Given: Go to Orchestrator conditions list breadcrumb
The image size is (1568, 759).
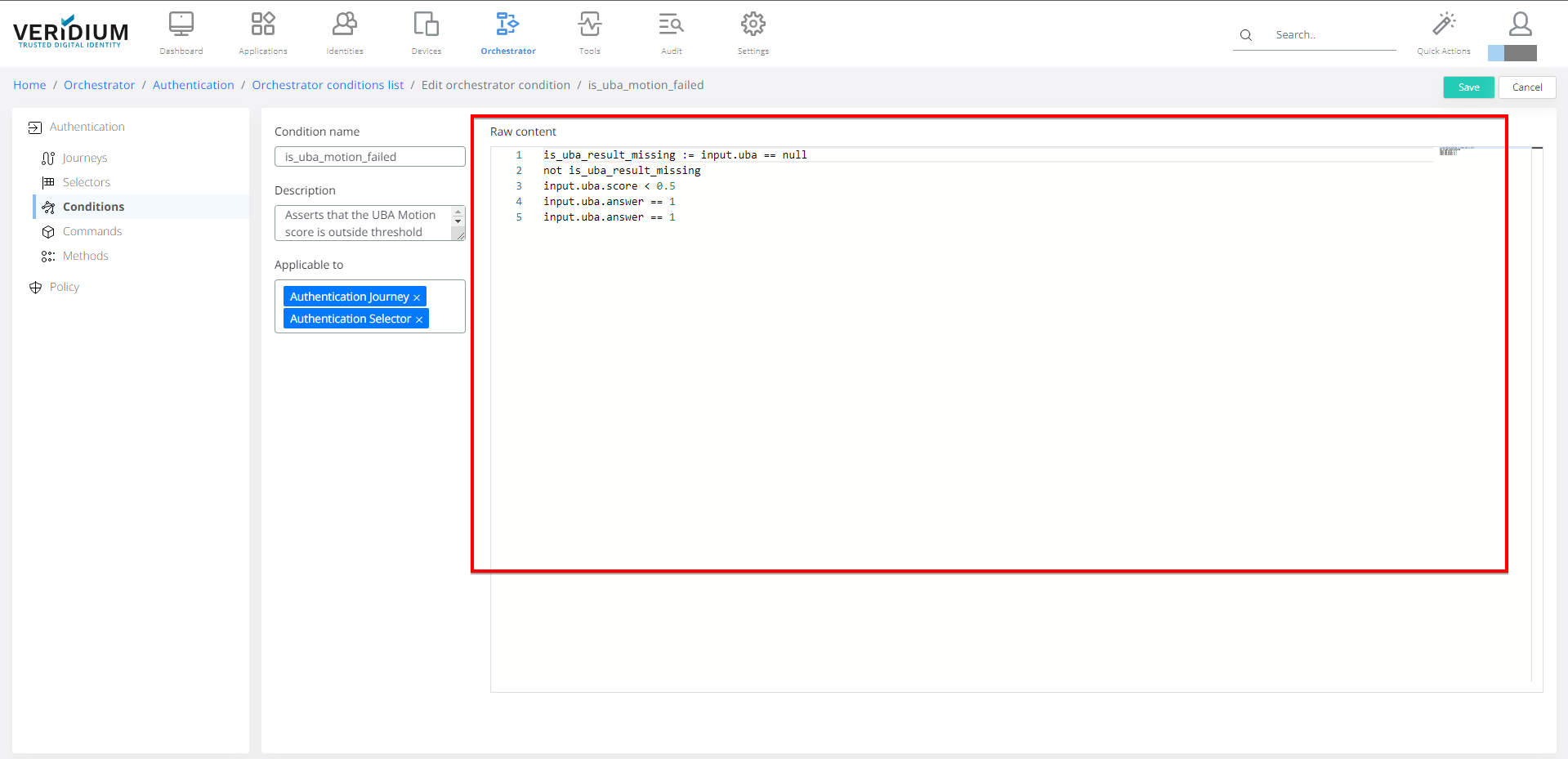Looking at the screenshot, I should [327, 85].
